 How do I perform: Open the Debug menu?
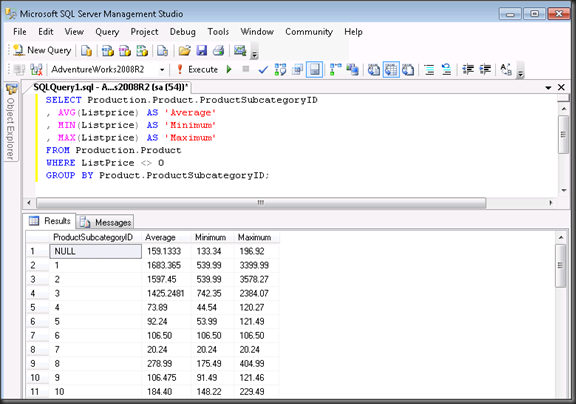(183, 32)
